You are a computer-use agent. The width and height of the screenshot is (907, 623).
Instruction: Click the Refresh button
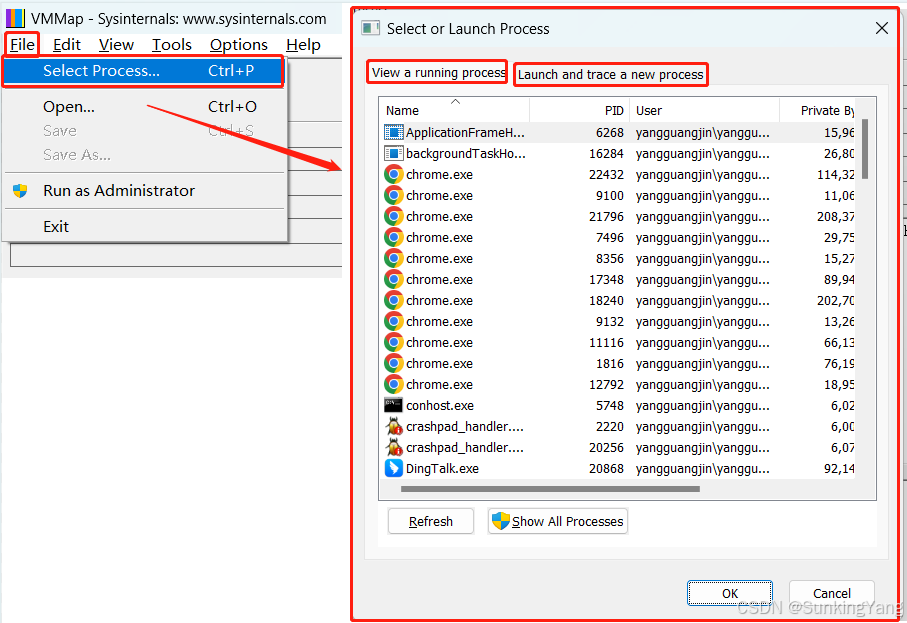tap(431, 521)
